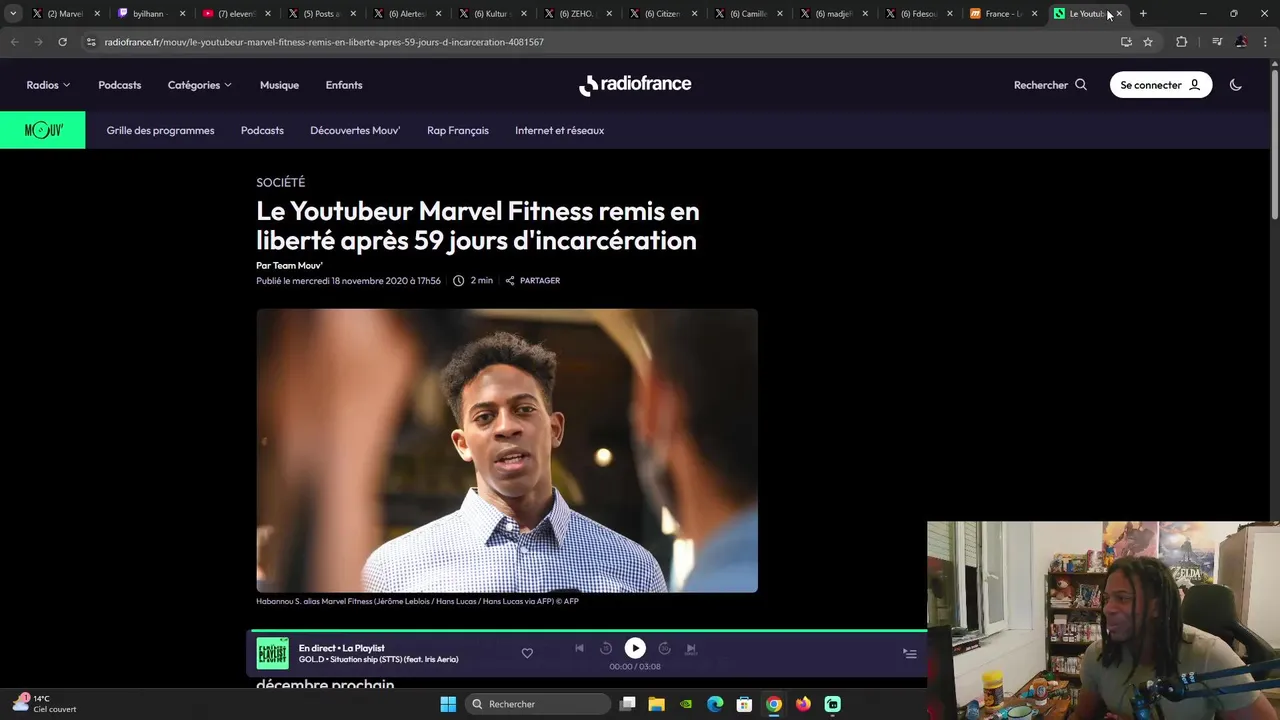Click the Mouv' station logo

click(x=43, y=130)
